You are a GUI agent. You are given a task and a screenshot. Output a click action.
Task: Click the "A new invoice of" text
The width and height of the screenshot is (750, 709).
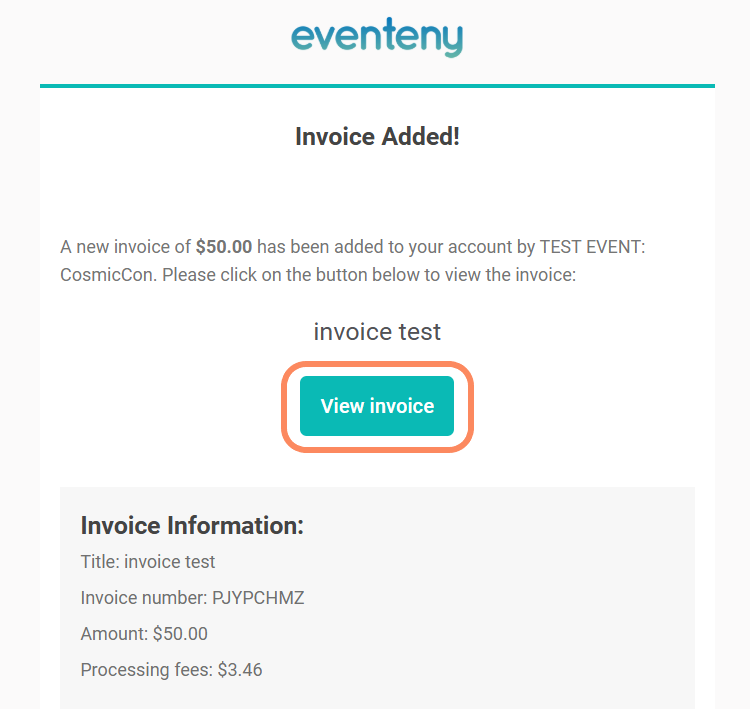[126, 247]
